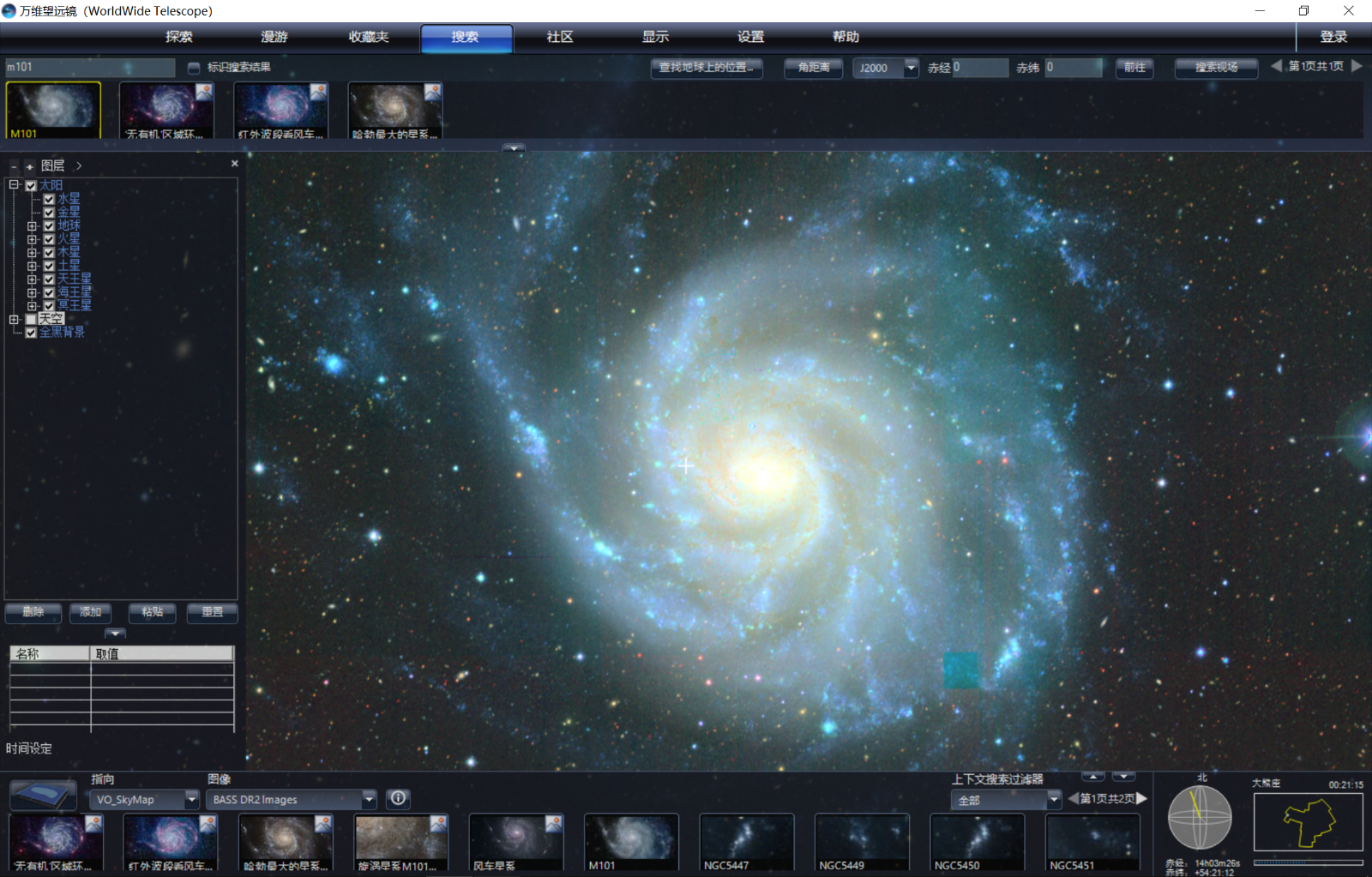Image resolution: width=1372 pixels, height=877 pixels.
Task: Open the VO_SkyMap 指向 dropdown
Action: tap(191, 799)
